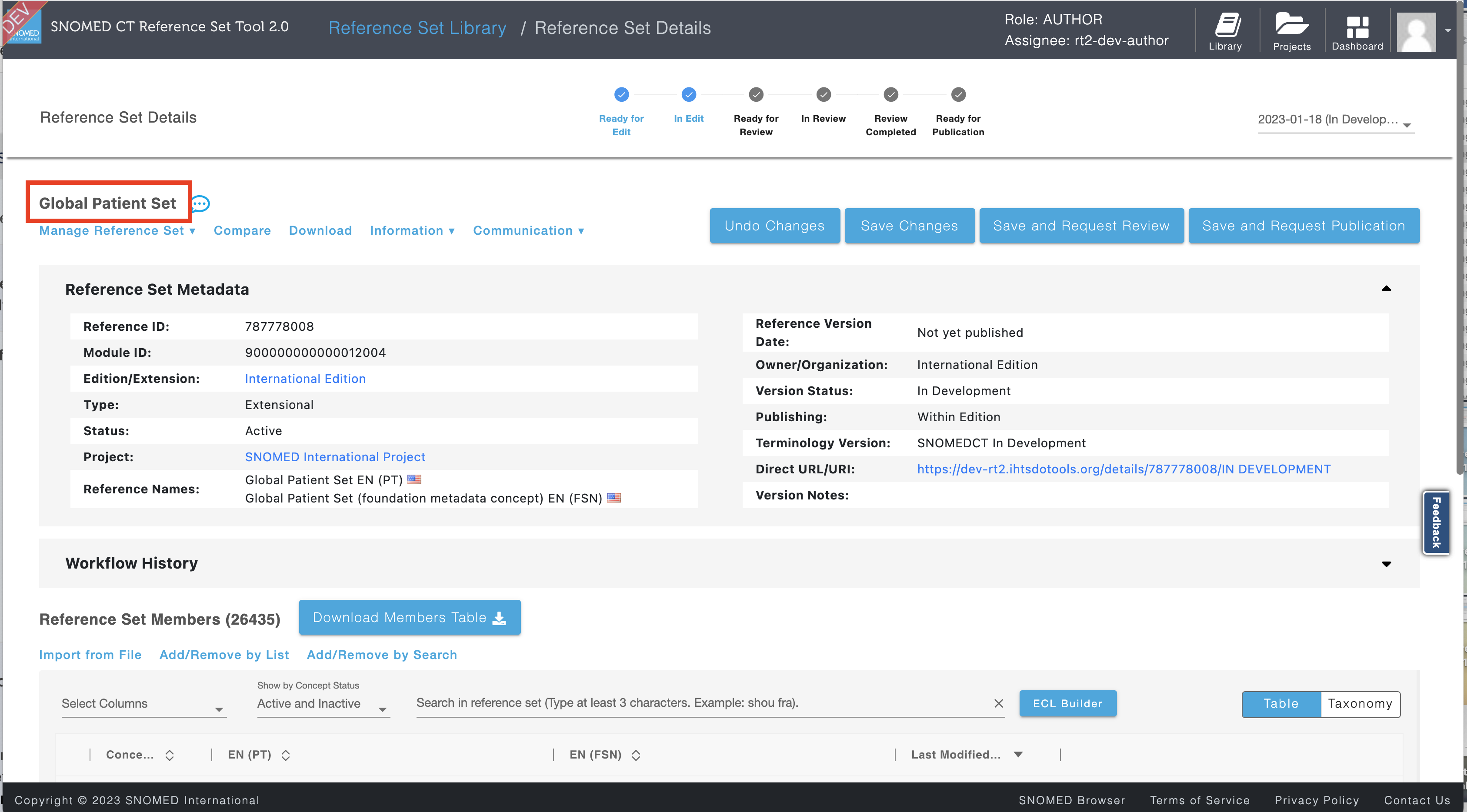Sort by the Conce... column arrows
This screenshot has height=812, width=1467.
pos(169,755)
